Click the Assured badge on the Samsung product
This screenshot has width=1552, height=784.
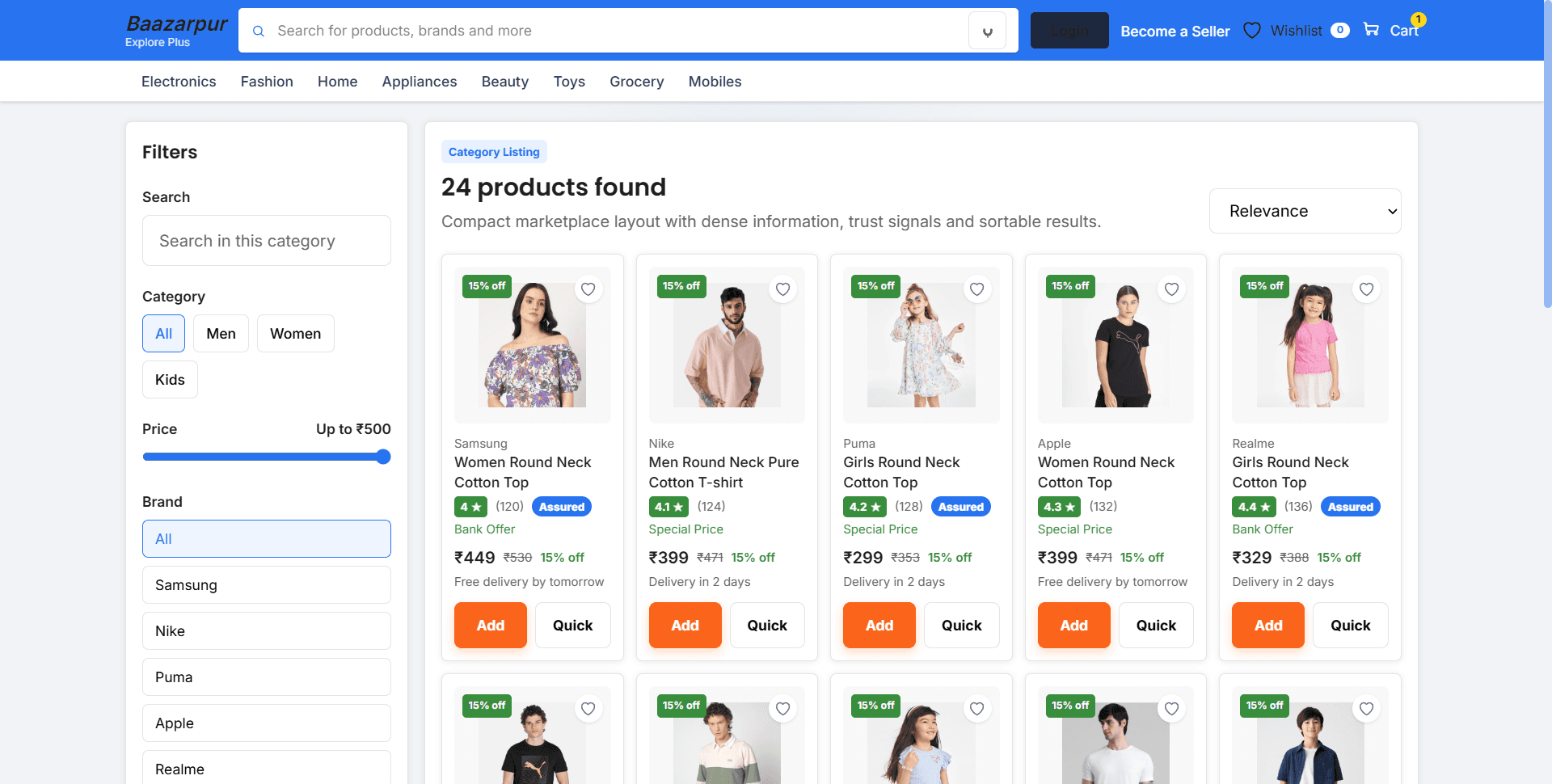(x=562, y=507)
